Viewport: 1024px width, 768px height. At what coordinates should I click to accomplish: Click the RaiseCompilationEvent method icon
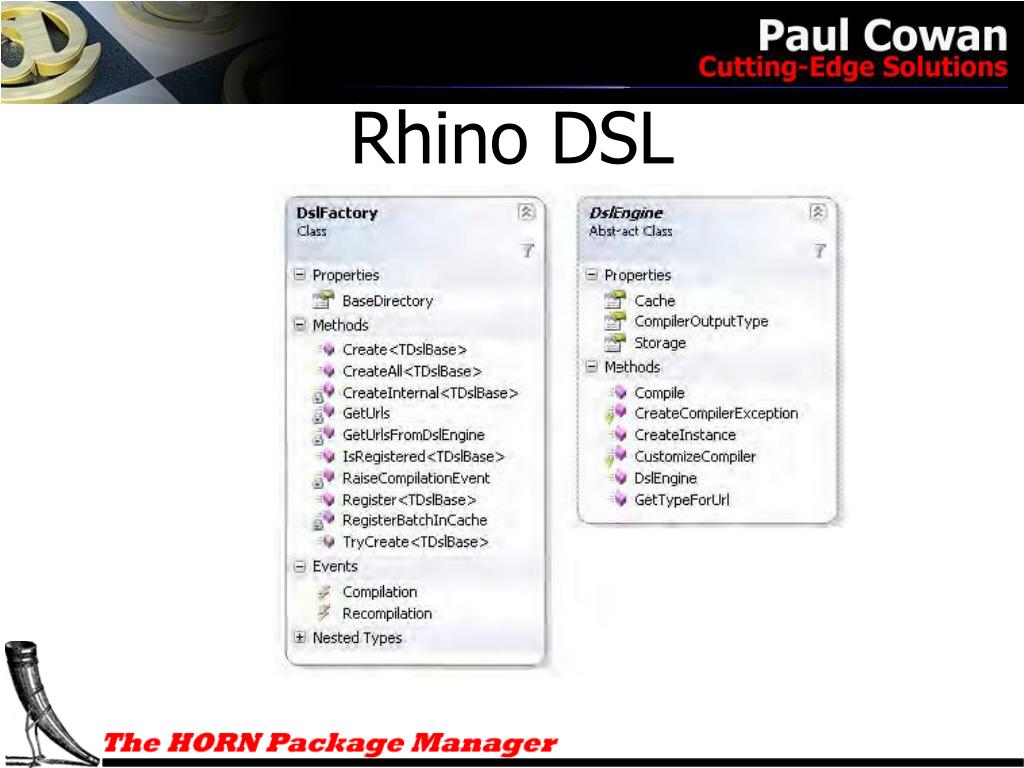(324, 479)
